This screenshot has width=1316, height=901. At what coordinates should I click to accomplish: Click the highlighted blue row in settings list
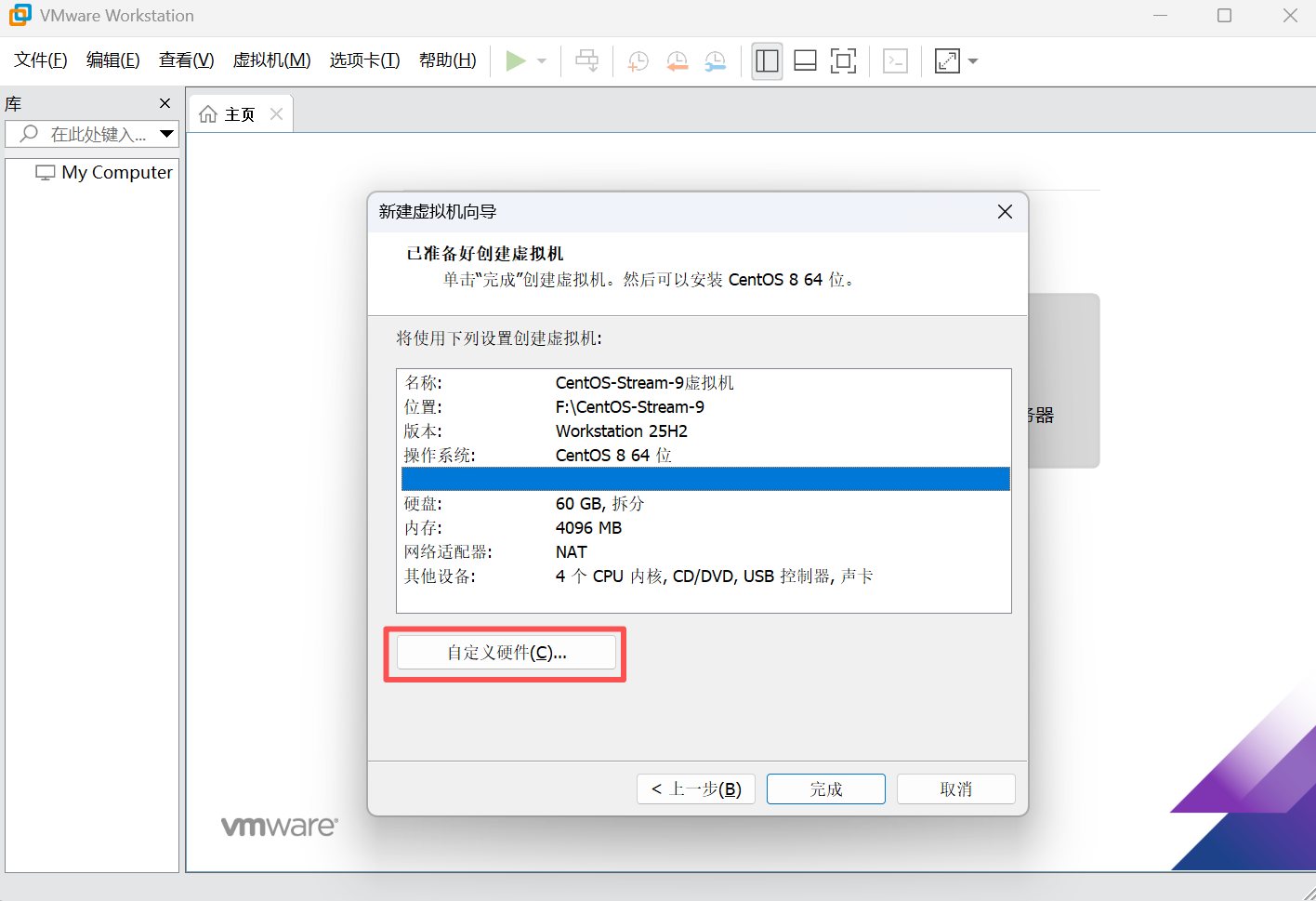(705, 479)
